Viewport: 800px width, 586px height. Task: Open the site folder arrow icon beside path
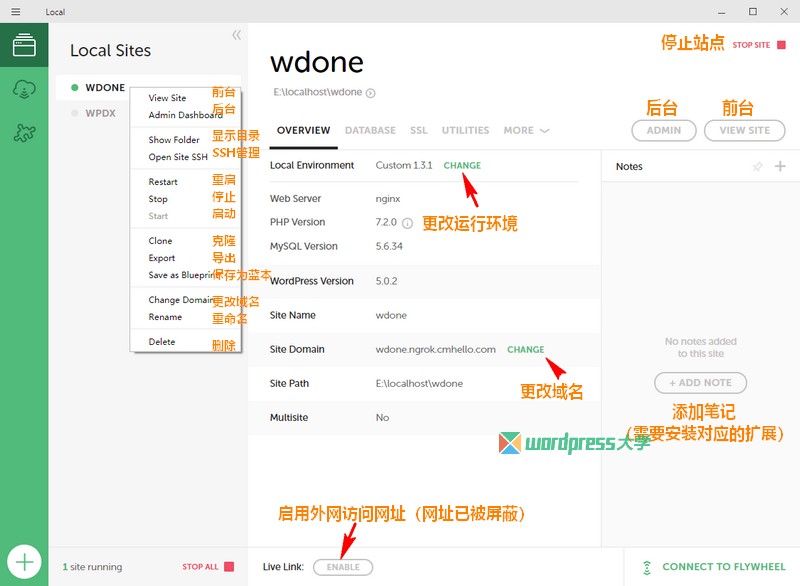pos(370,93)
